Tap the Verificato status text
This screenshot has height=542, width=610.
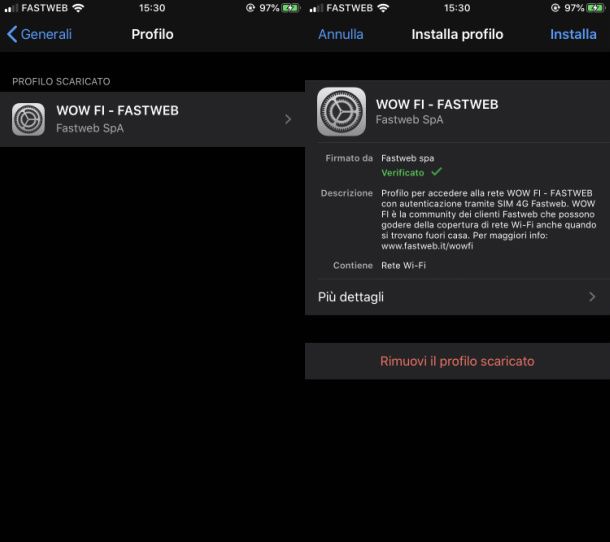click(403, 173)
